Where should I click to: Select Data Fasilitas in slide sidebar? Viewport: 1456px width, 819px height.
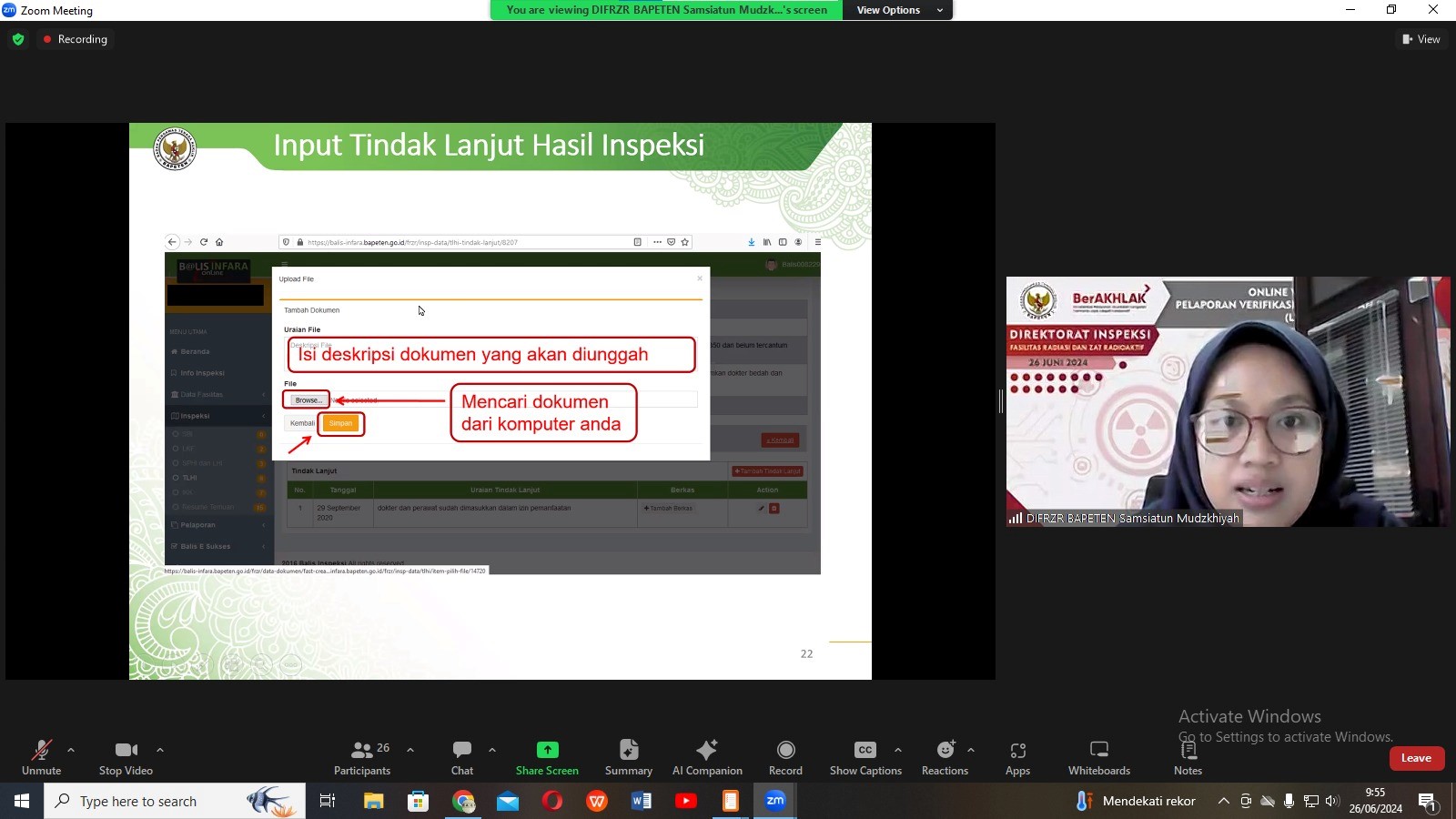pyautogui.click(x=218, y=395)
